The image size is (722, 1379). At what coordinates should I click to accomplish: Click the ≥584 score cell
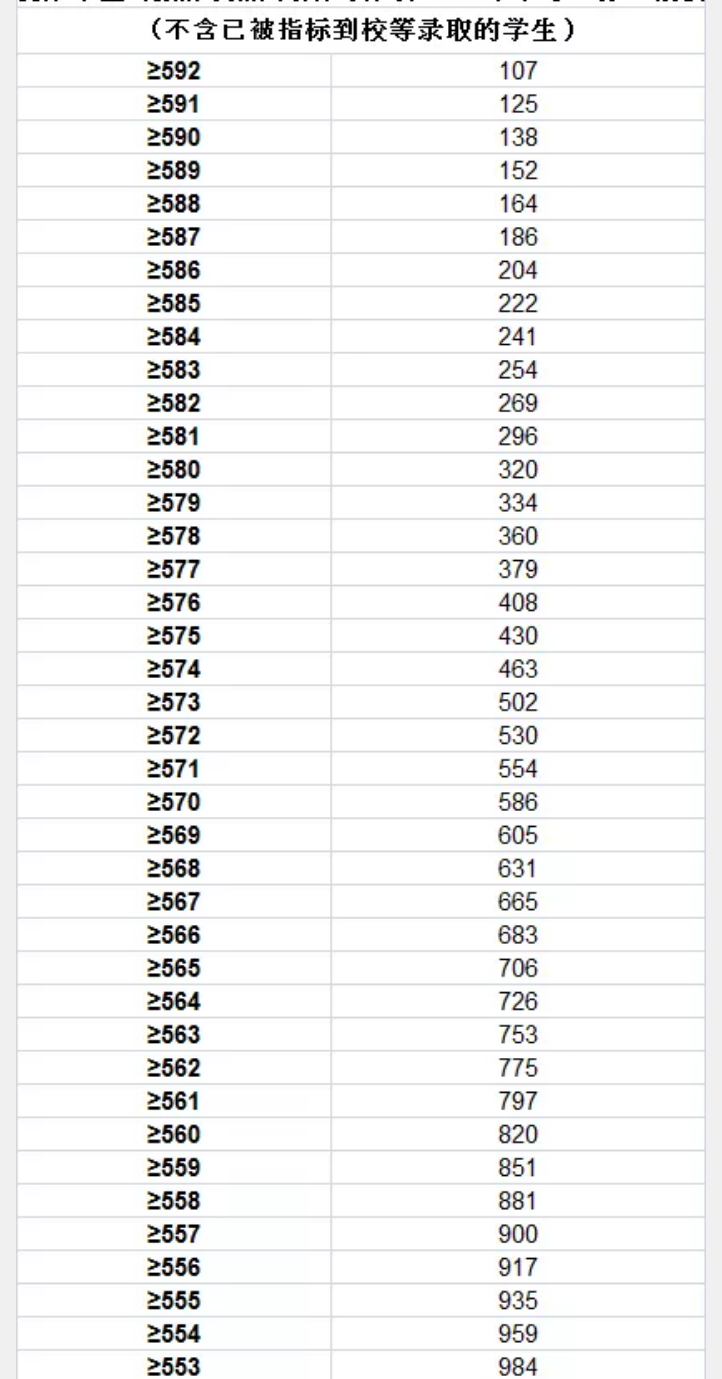174,337
